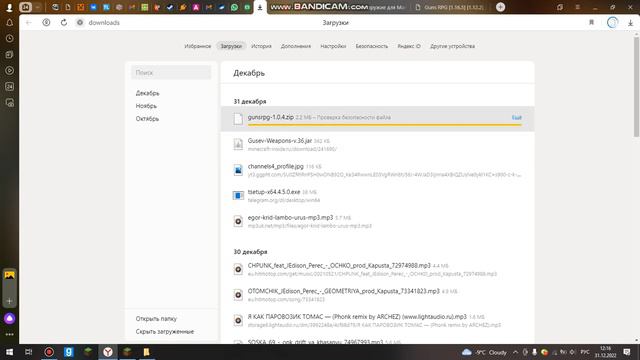
Task: Click Скрыть загруженные link
Action: coord(164,331)
